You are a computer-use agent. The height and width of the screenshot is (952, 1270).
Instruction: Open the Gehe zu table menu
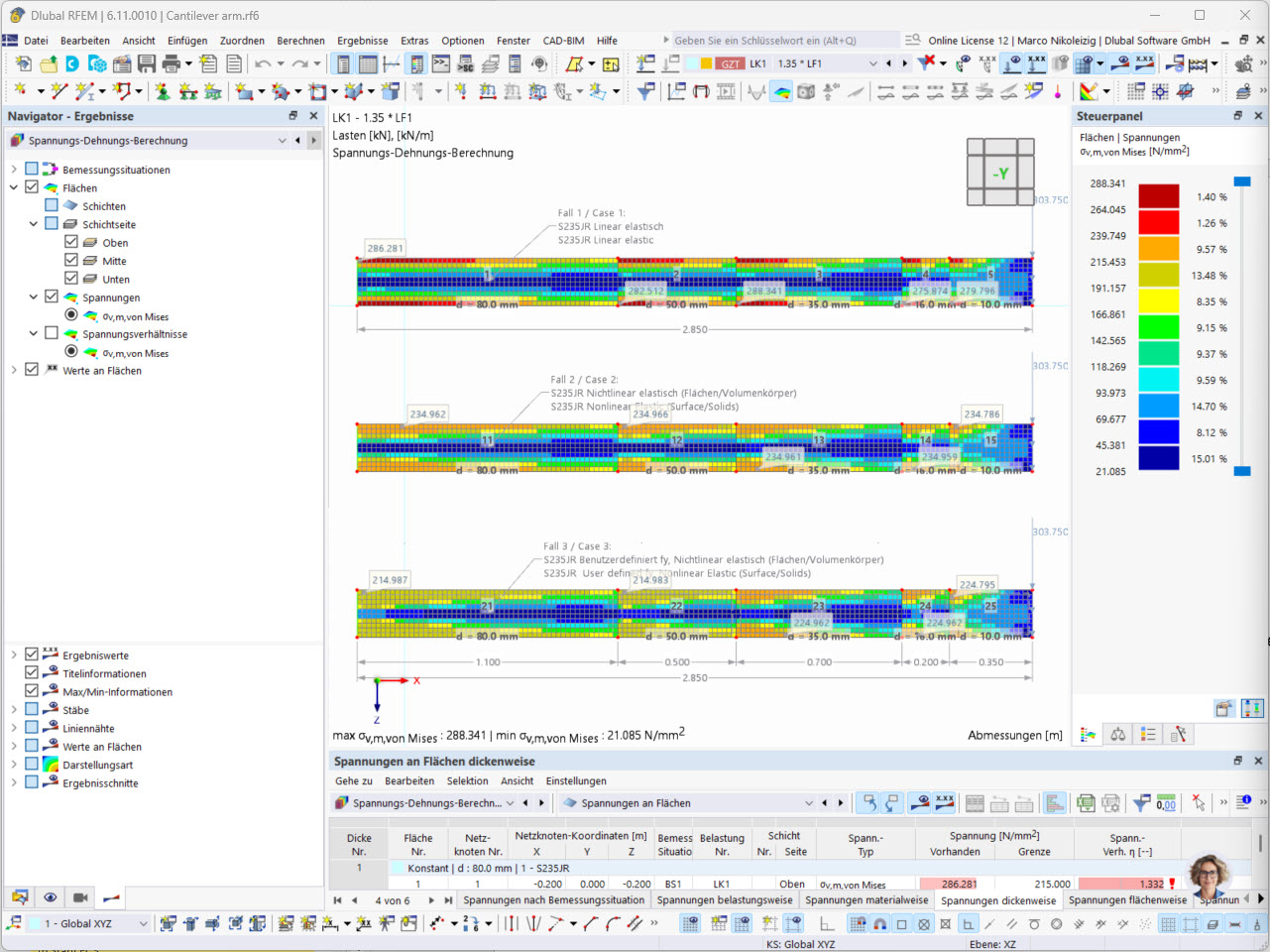pos(354,781)
